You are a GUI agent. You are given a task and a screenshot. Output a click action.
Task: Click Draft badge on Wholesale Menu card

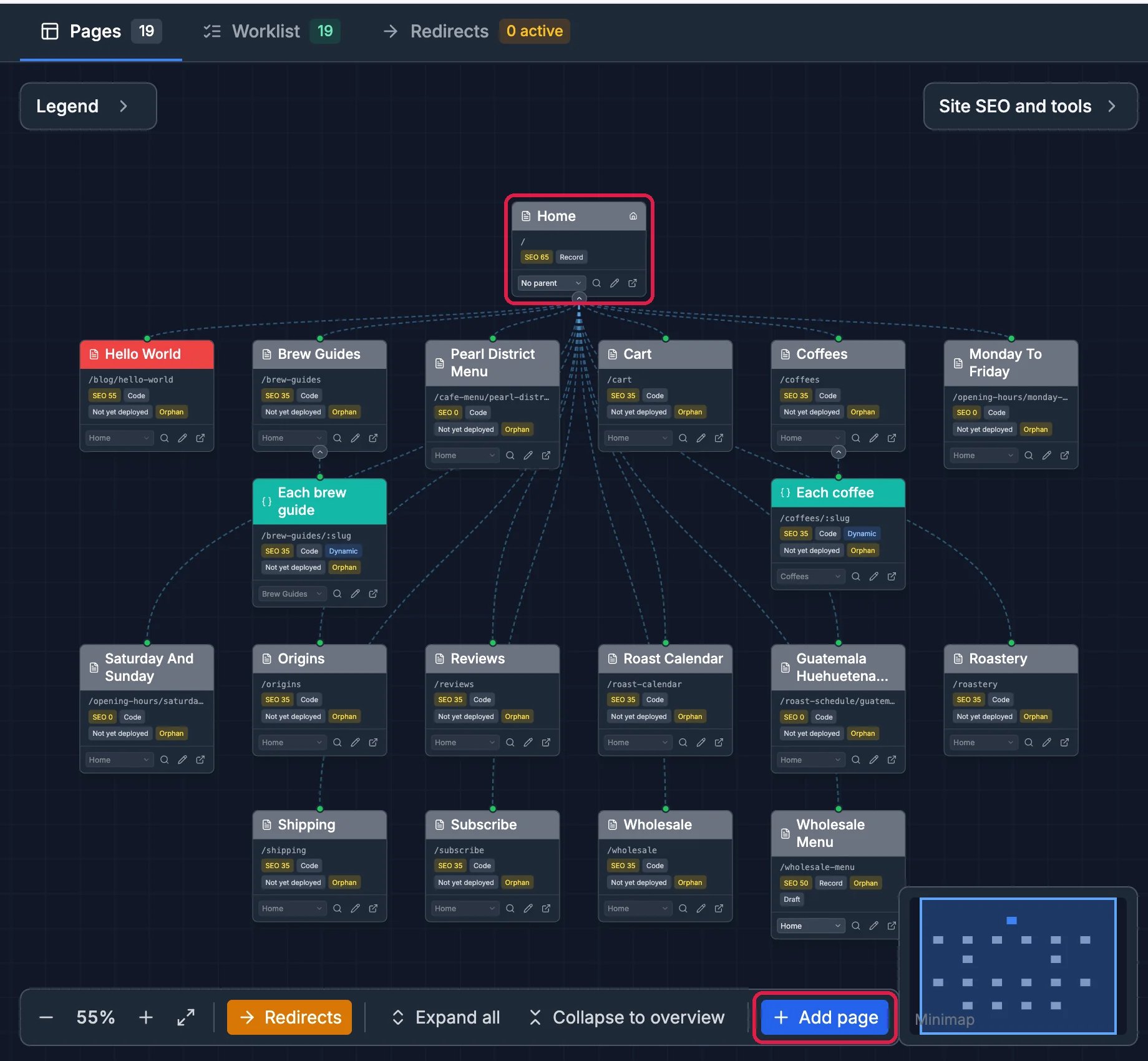(792, 900)
